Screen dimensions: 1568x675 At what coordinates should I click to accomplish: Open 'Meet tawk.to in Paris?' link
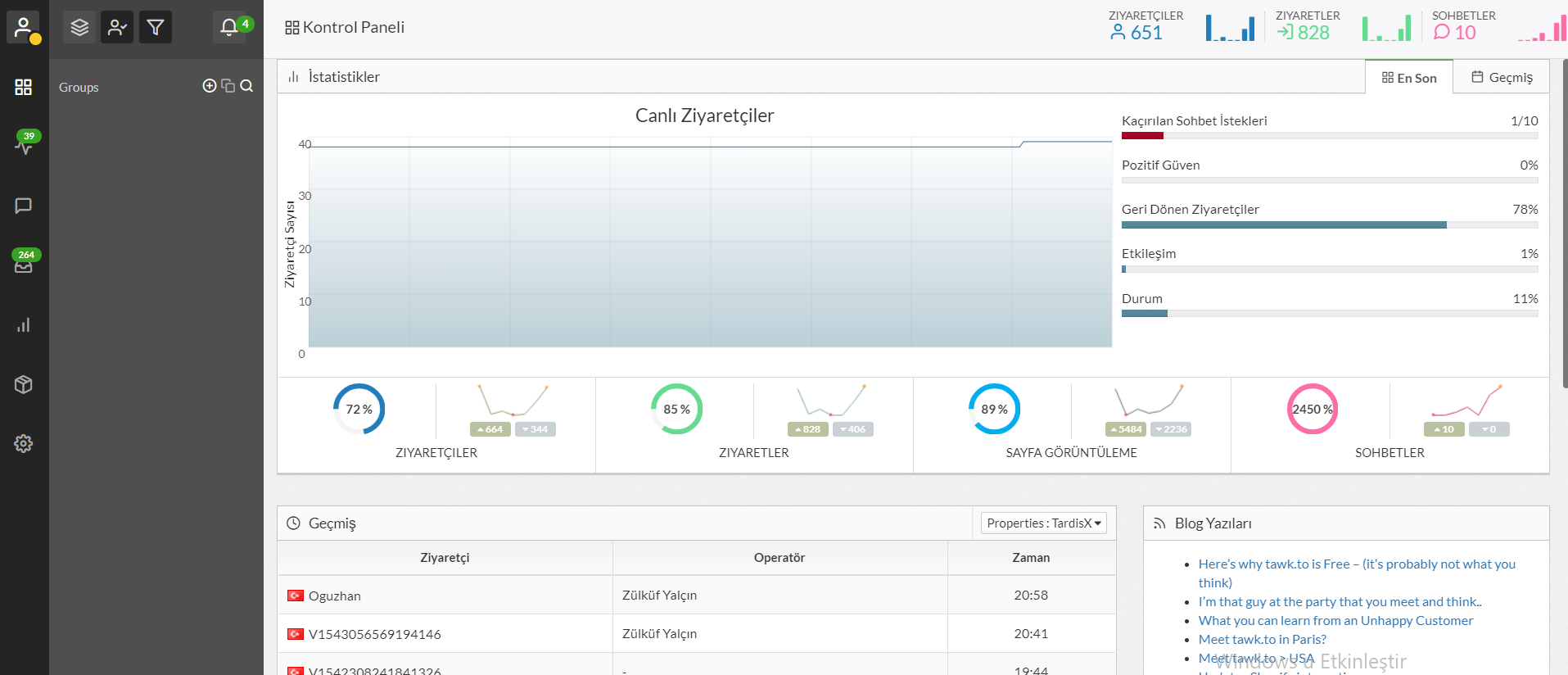coord(1262,639)
